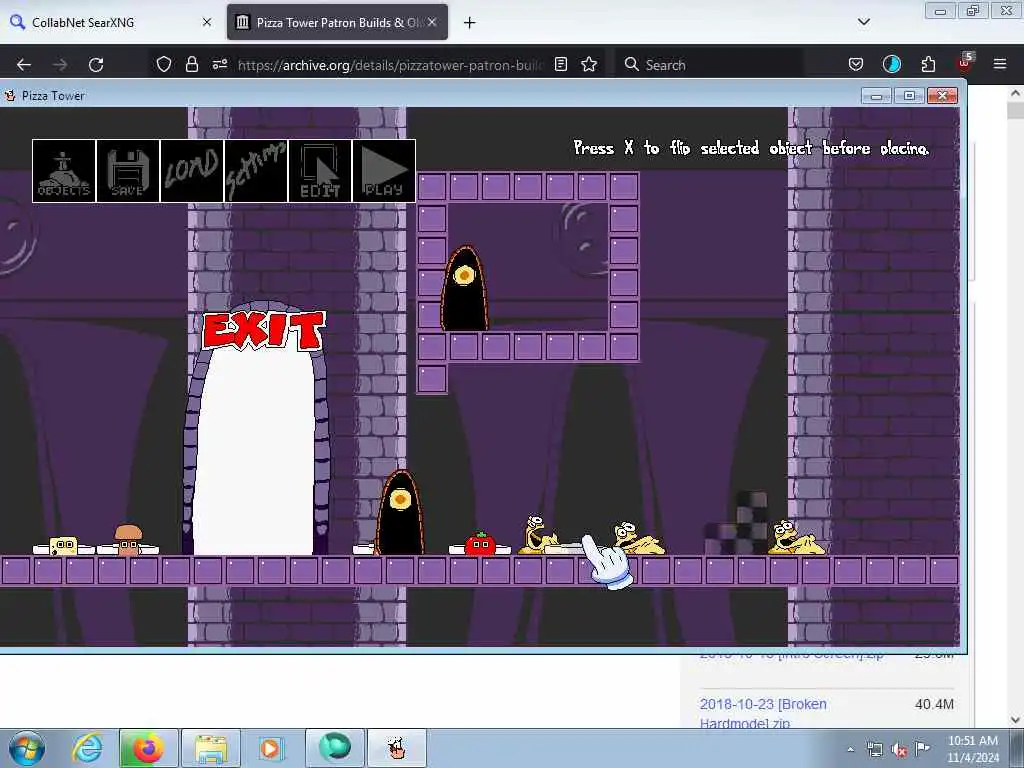Launch Internet Explorer from taskbar
Screen dimensions: 1024x768
pyautogui.click(x=87, y=748)
